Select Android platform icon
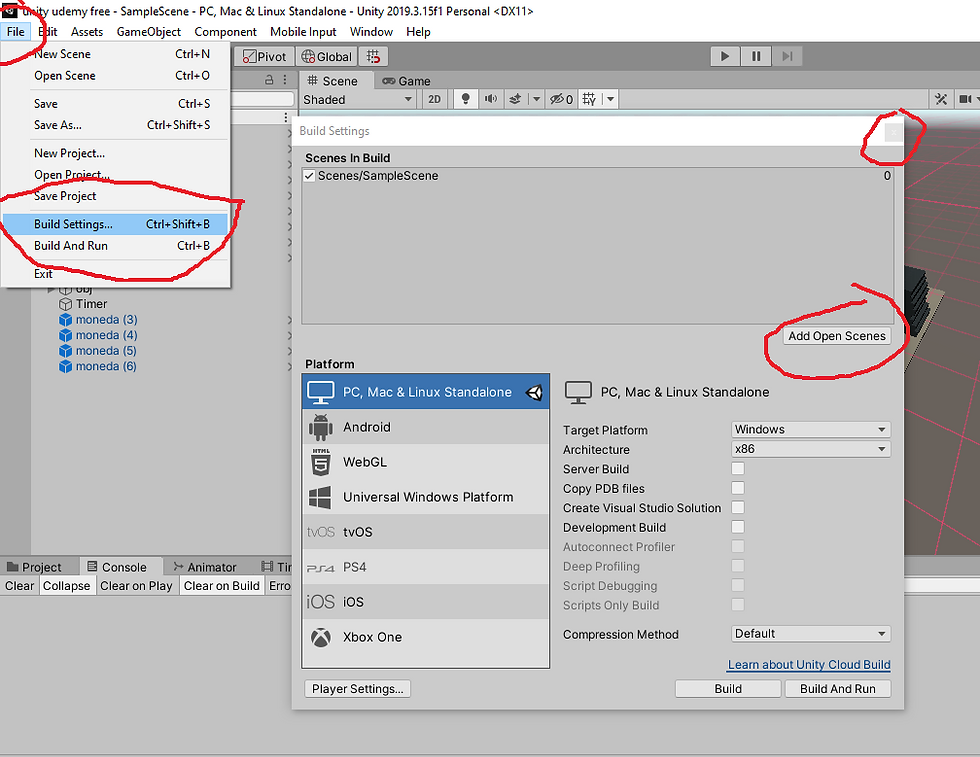 click(x=321, y=428)
